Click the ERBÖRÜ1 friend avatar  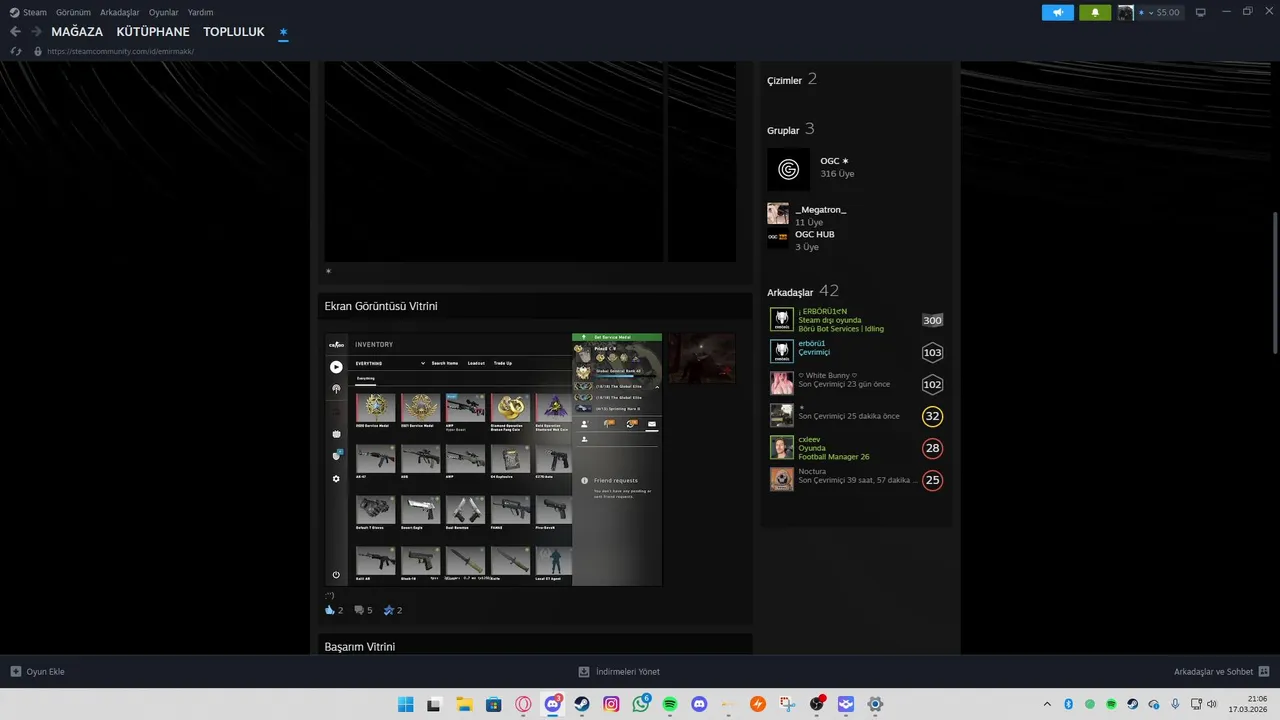click(x=782, y=320)
